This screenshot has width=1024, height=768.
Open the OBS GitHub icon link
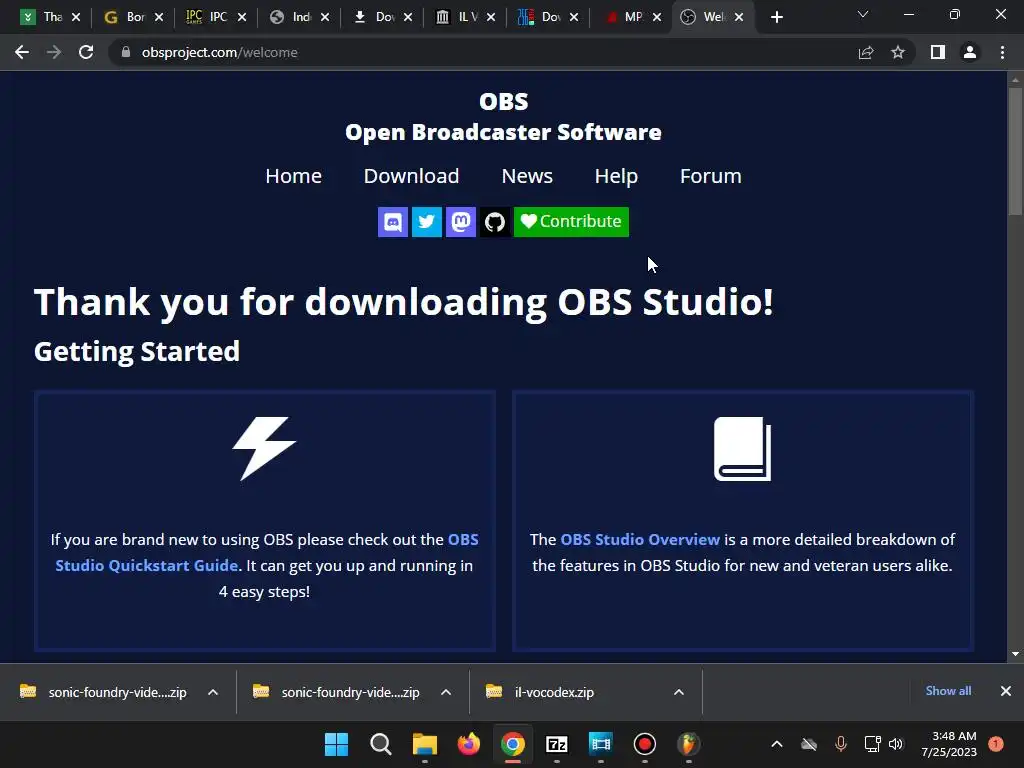[x=494, y=222]
